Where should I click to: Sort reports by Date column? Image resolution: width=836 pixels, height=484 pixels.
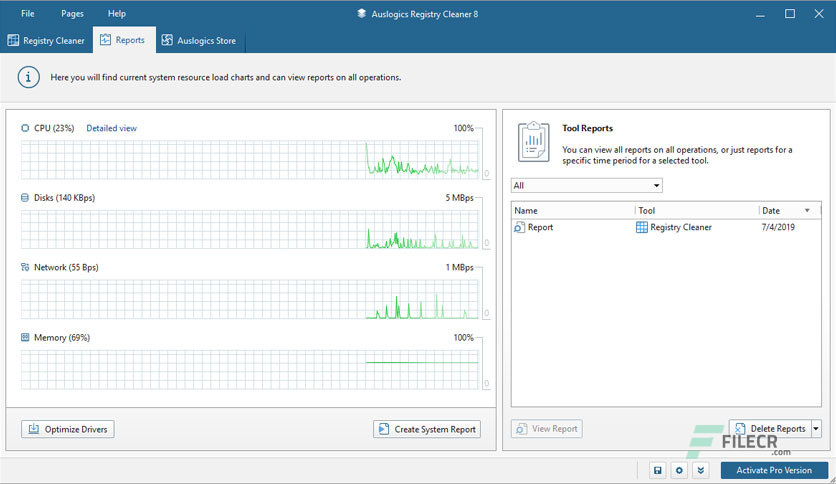pos(790,211)
